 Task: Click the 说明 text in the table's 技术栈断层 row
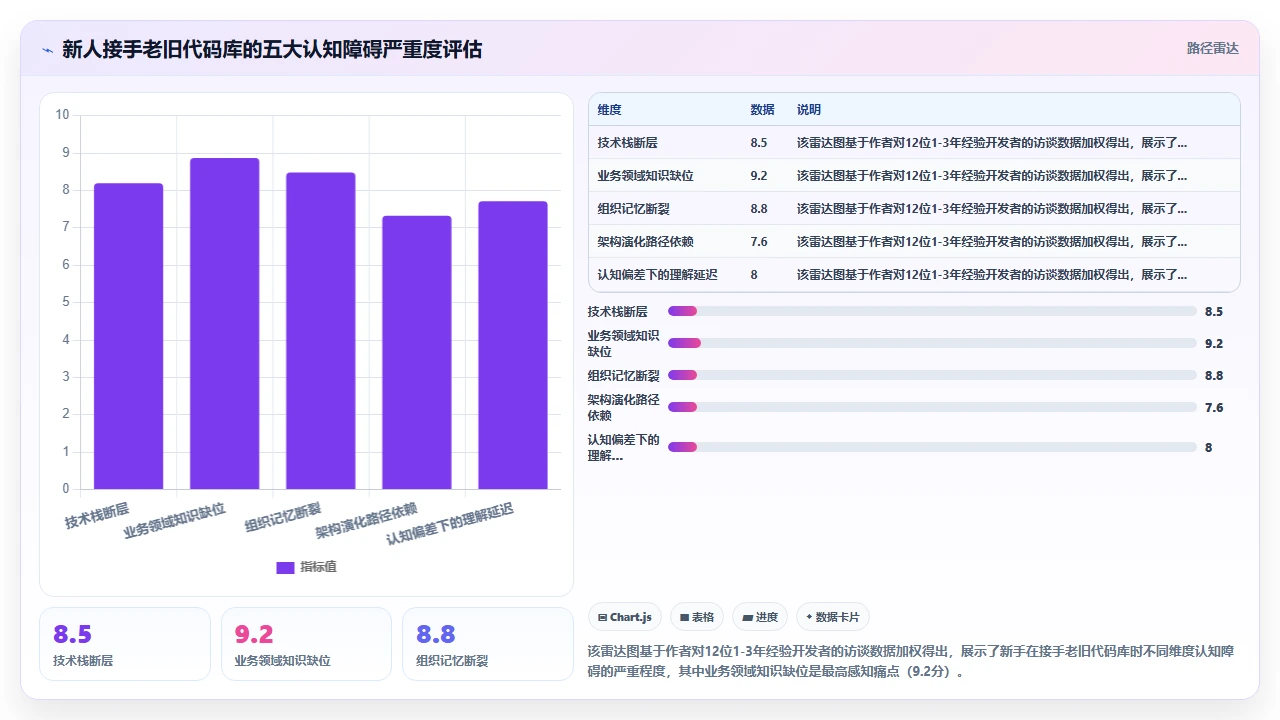(992, 143)
